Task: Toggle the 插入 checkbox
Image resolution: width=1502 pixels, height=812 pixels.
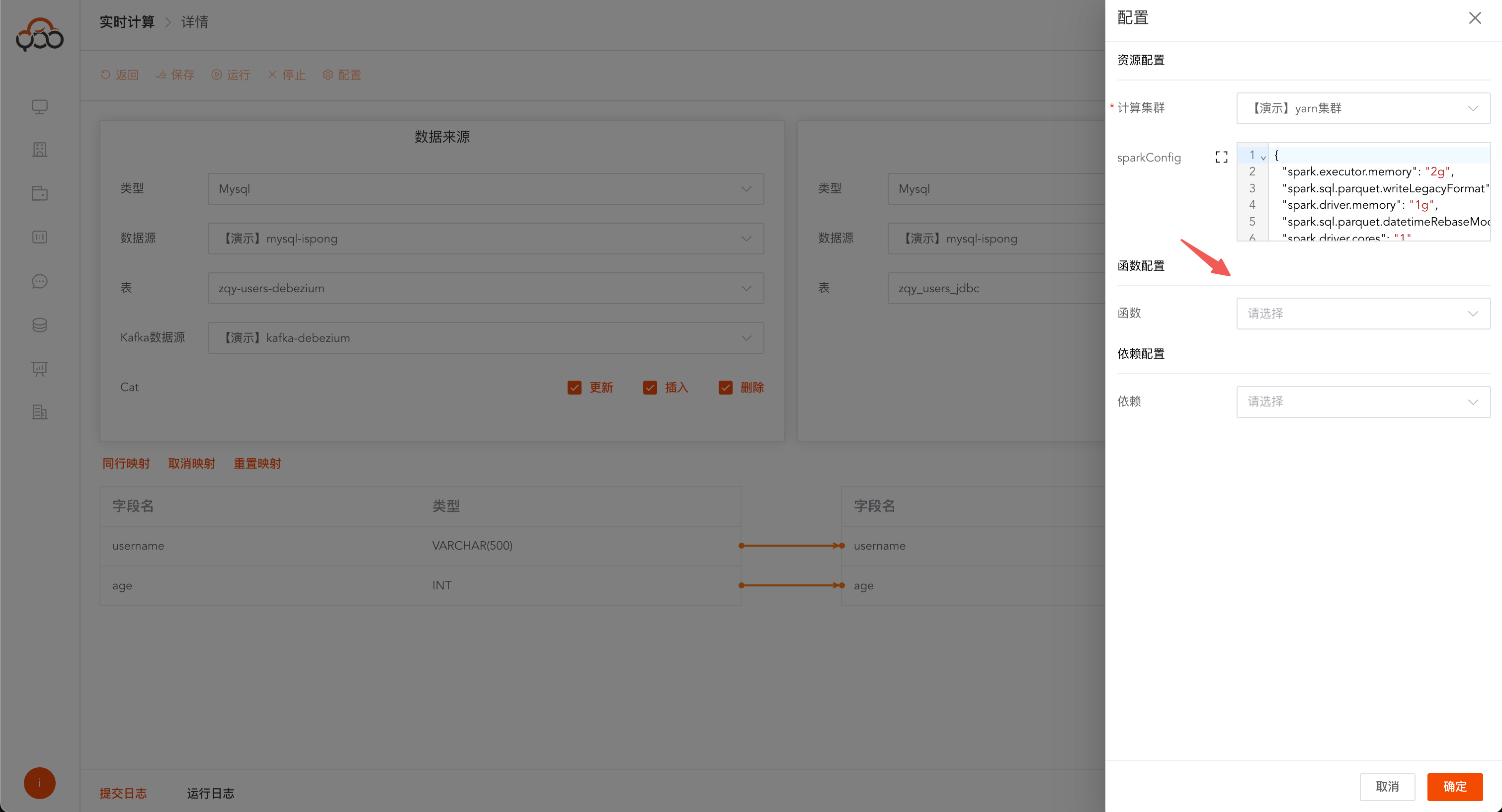Action: point(650,388)
